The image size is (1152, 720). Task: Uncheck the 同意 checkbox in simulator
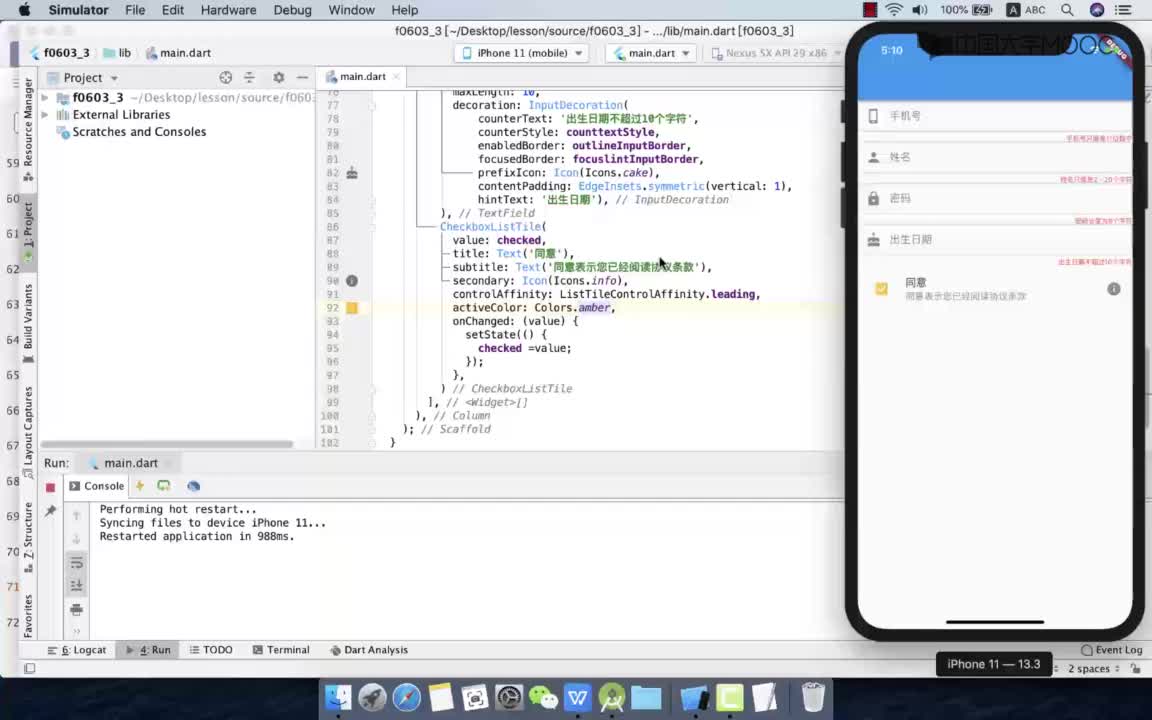(881, 289)
